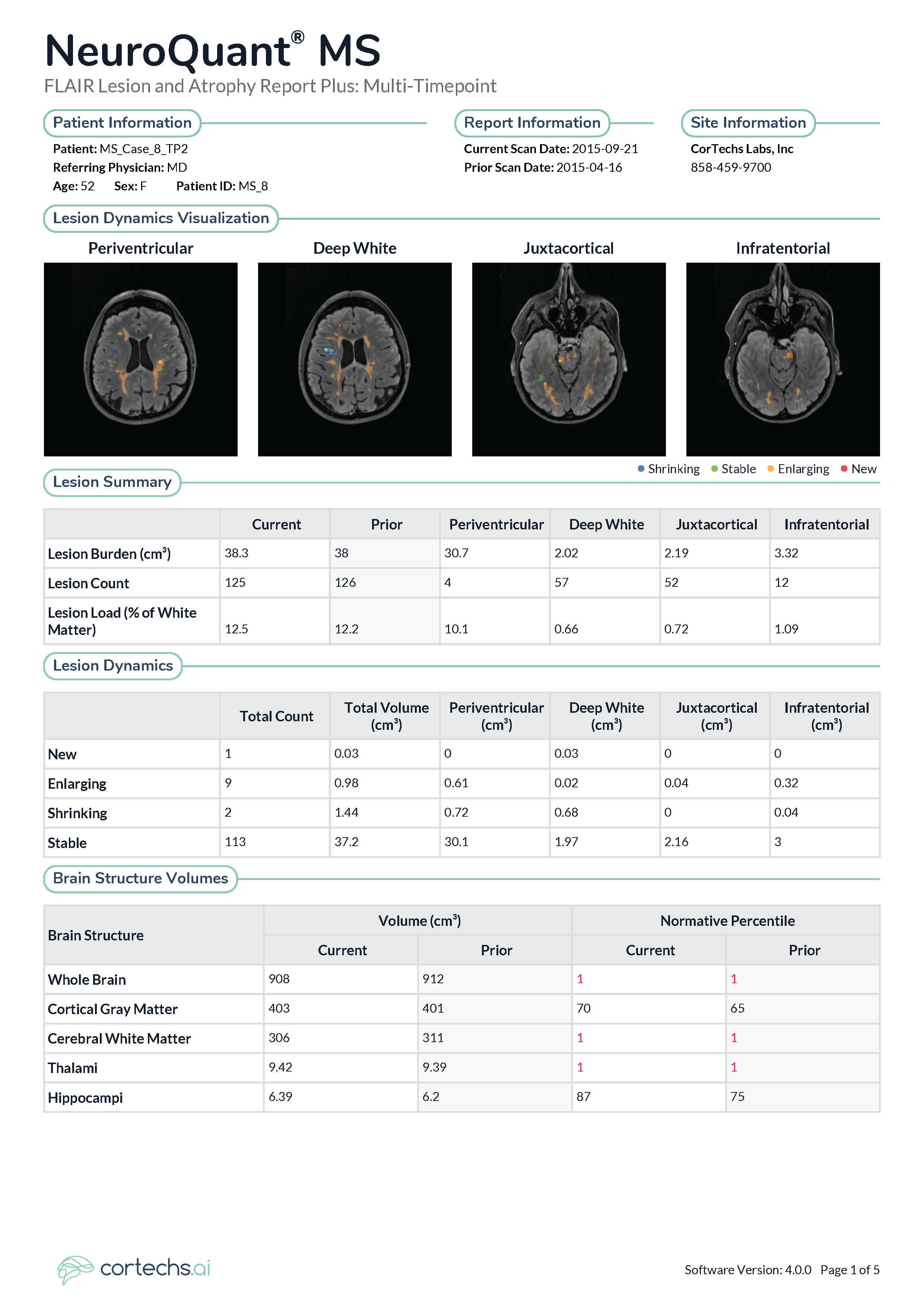
Task: Click Referring Physician: MD line
Action: point(120,168)
